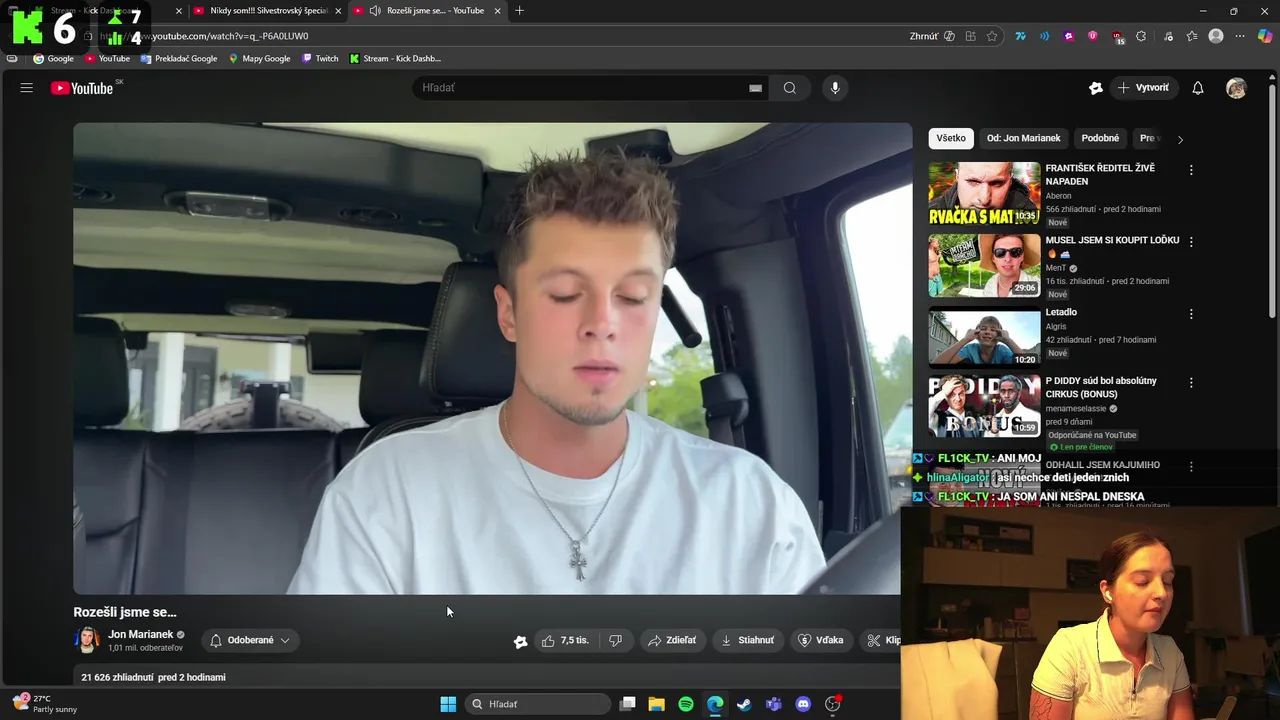
Task: Open Edge browser profile icon
Action: [x=1216, y=36]
